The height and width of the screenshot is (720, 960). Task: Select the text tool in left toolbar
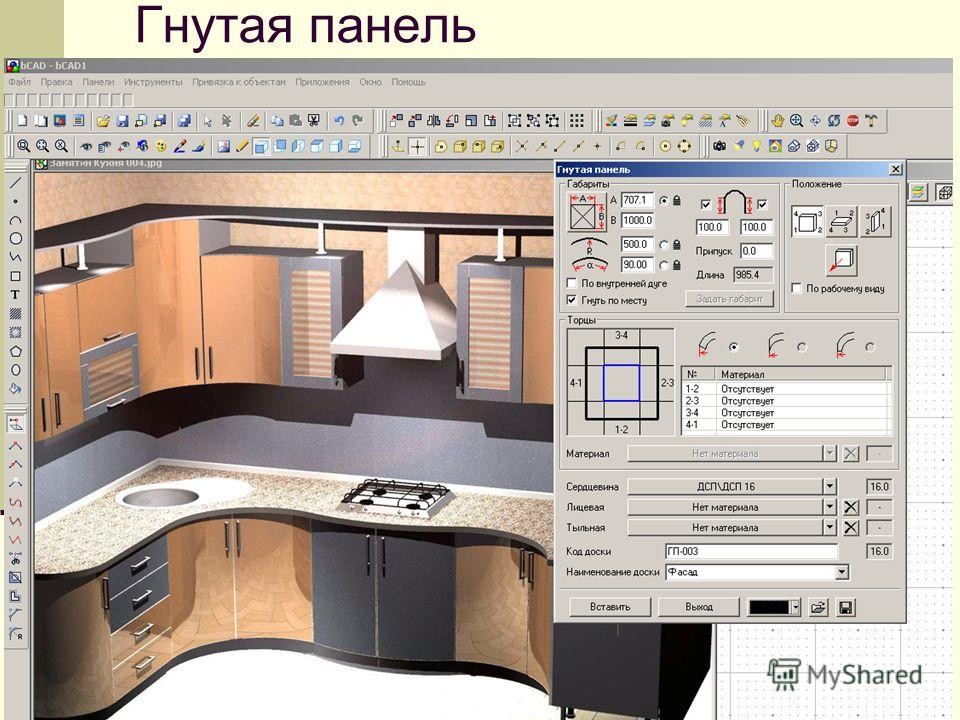pyautogui.click(x=15, y=295)
